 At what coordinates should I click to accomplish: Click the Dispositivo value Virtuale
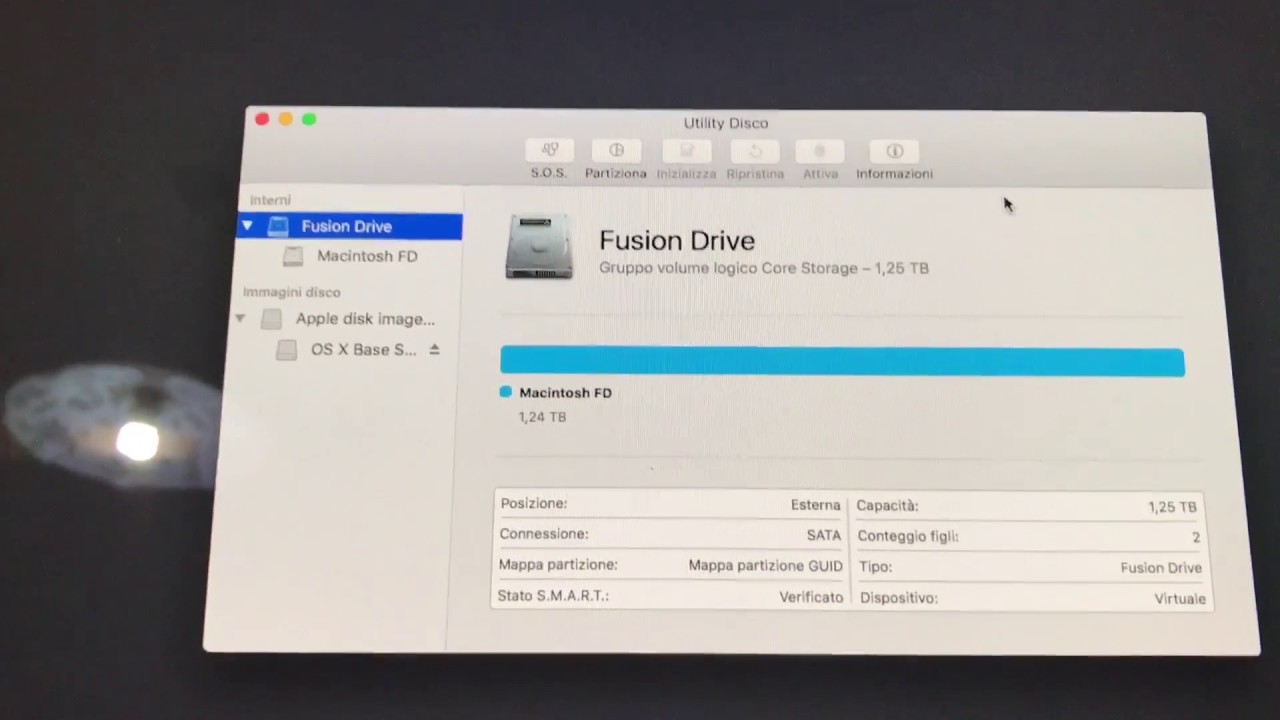click(1180, 599)
